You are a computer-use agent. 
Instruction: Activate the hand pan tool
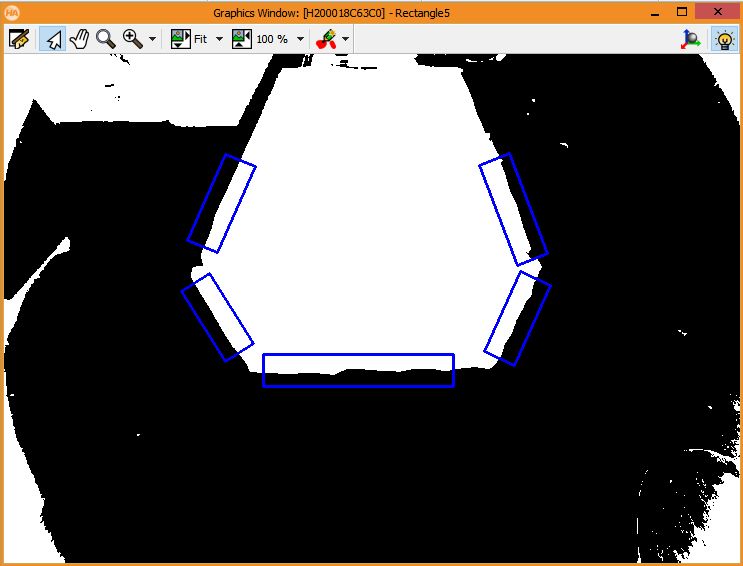pyautogui.click(x=79, y=39)
